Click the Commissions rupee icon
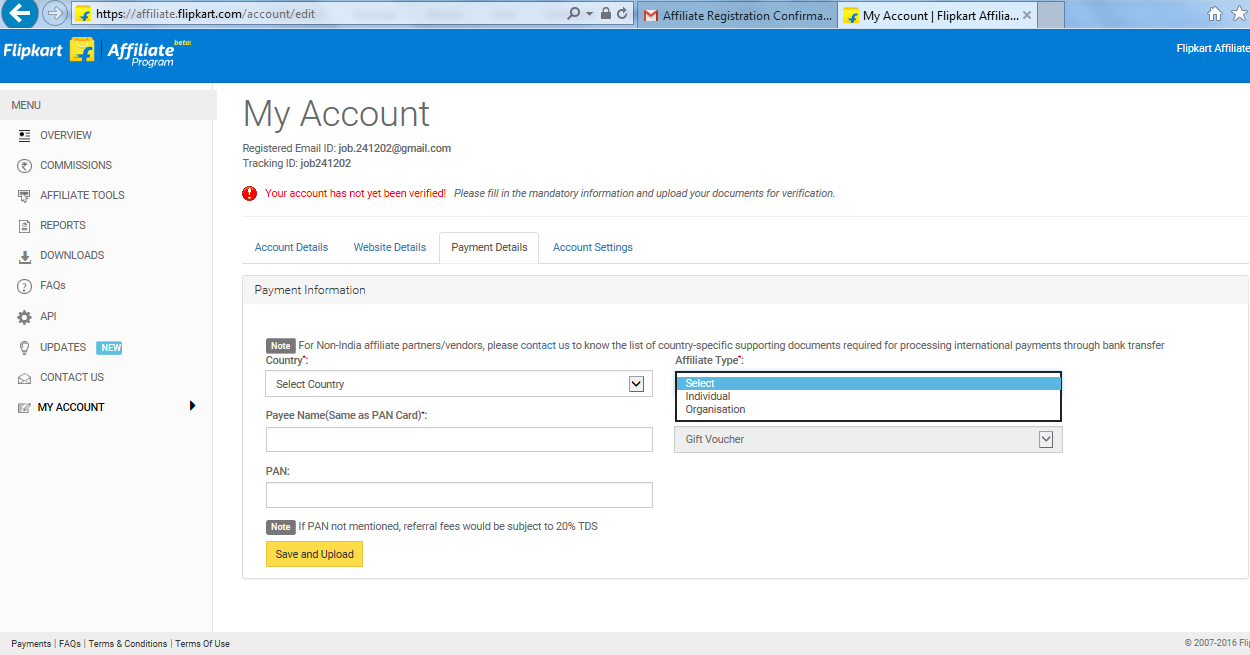Image resolution: width=1250 pixels, height=655 pixels. (25, 165)
